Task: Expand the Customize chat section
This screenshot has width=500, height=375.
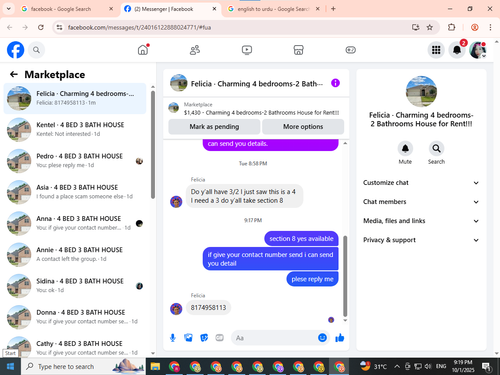Action: 421,183
